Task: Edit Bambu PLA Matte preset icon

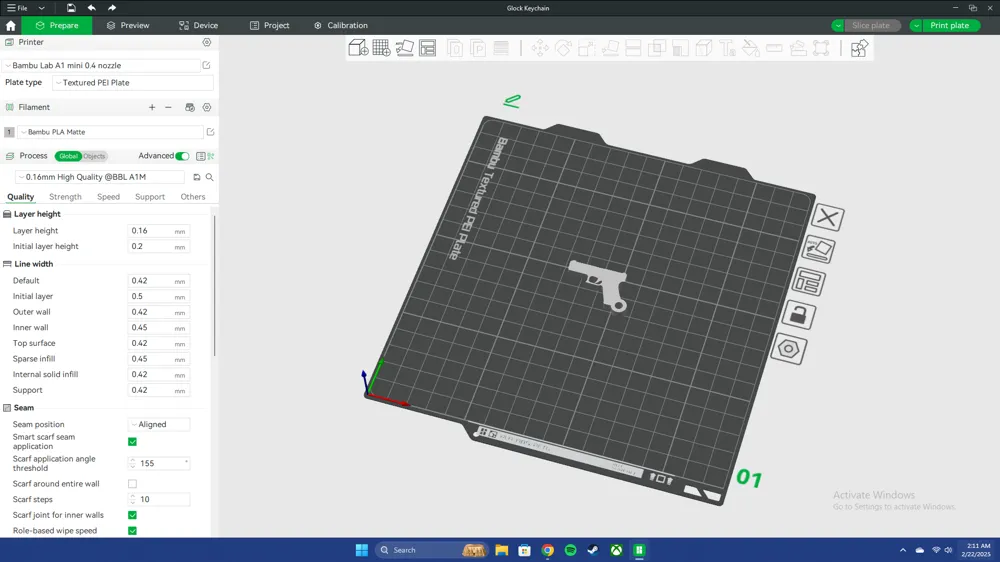Action: tap(210, 132)
